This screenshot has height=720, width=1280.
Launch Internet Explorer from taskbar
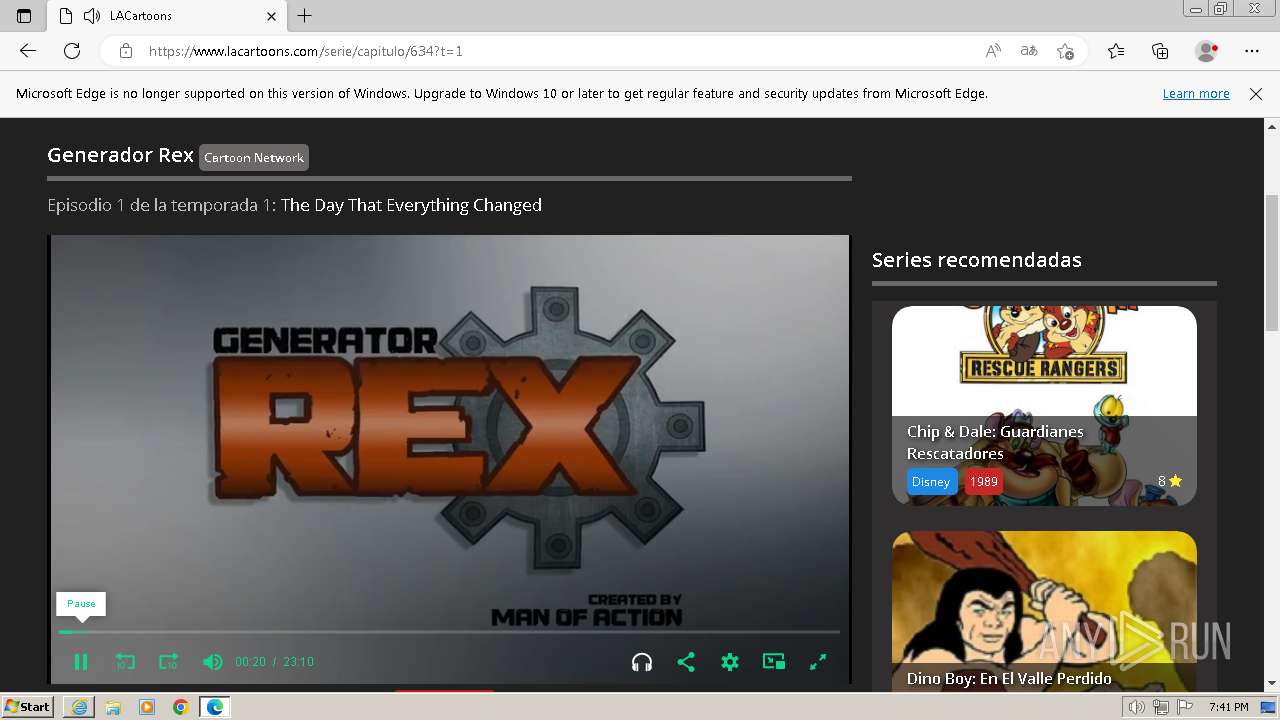(x=79, y=707)
